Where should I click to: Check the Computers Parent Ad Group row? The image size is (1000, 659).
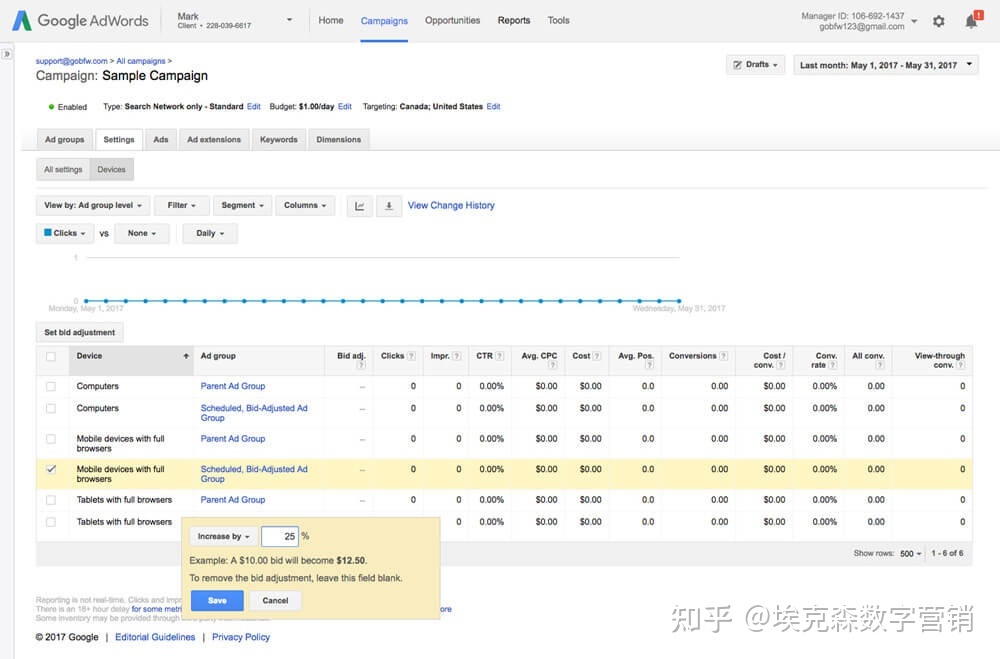coord(51,386)
